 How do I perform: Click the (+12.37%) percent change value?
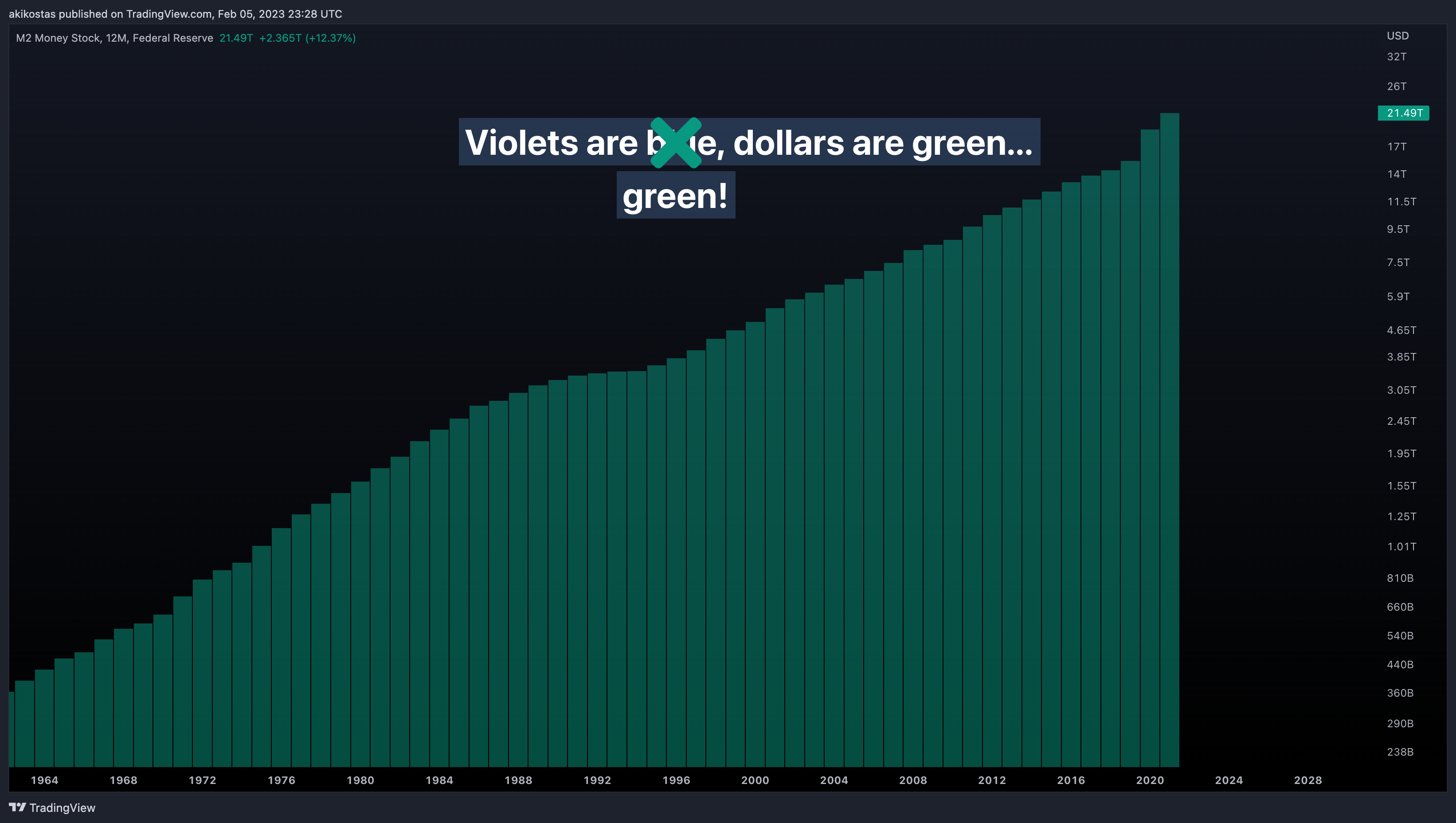331,38
